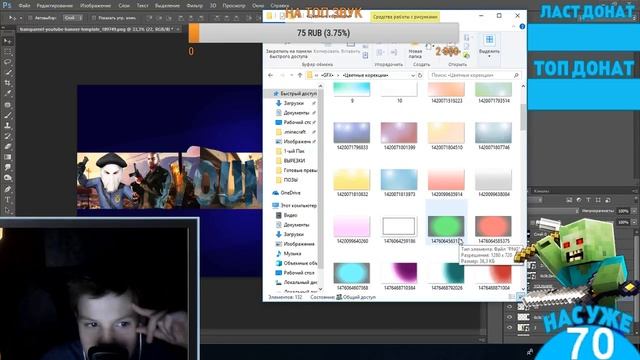
Task: Select the green oval image thumbnail
Action: tap(446, 227)
